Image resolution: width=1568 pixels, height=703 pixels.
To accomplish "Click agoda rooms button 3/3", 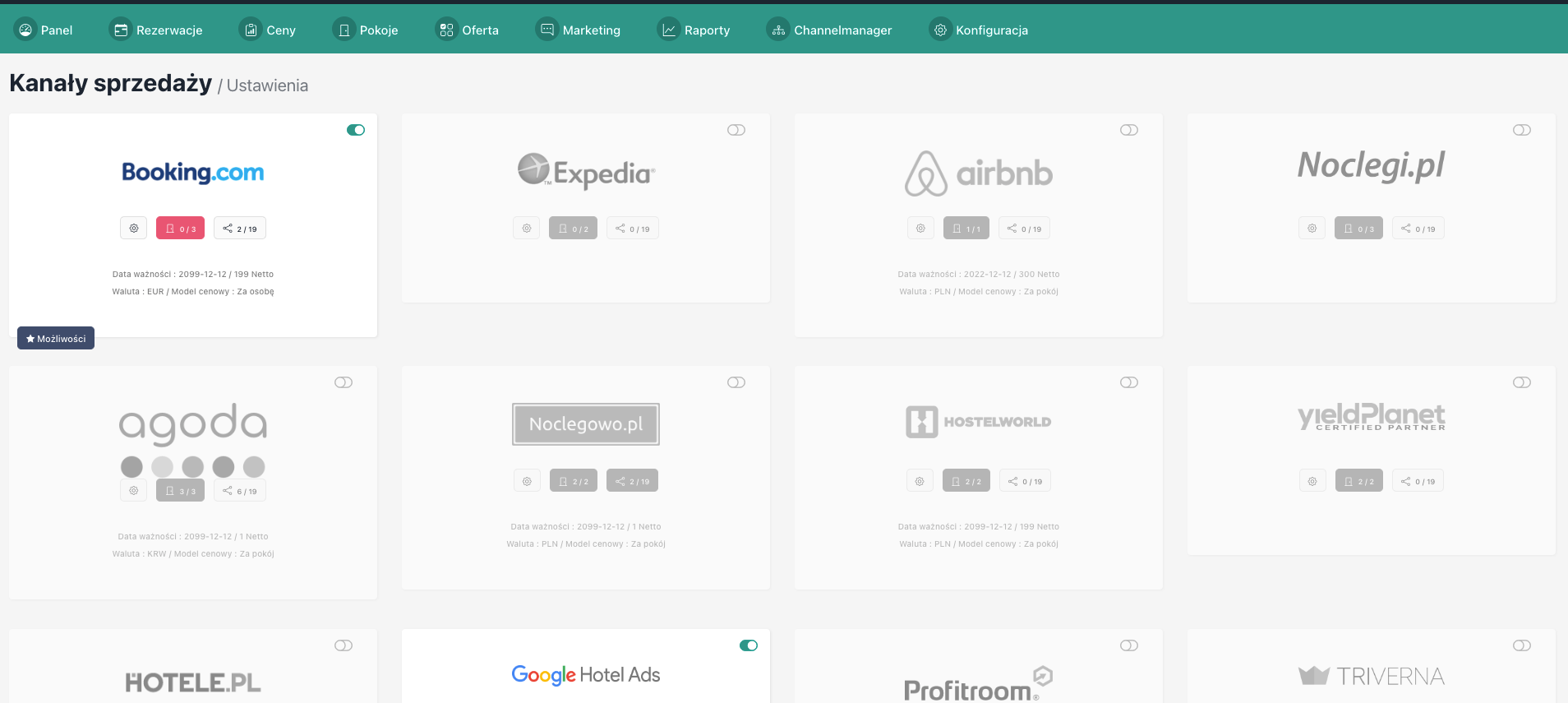I will coord(181,491).
